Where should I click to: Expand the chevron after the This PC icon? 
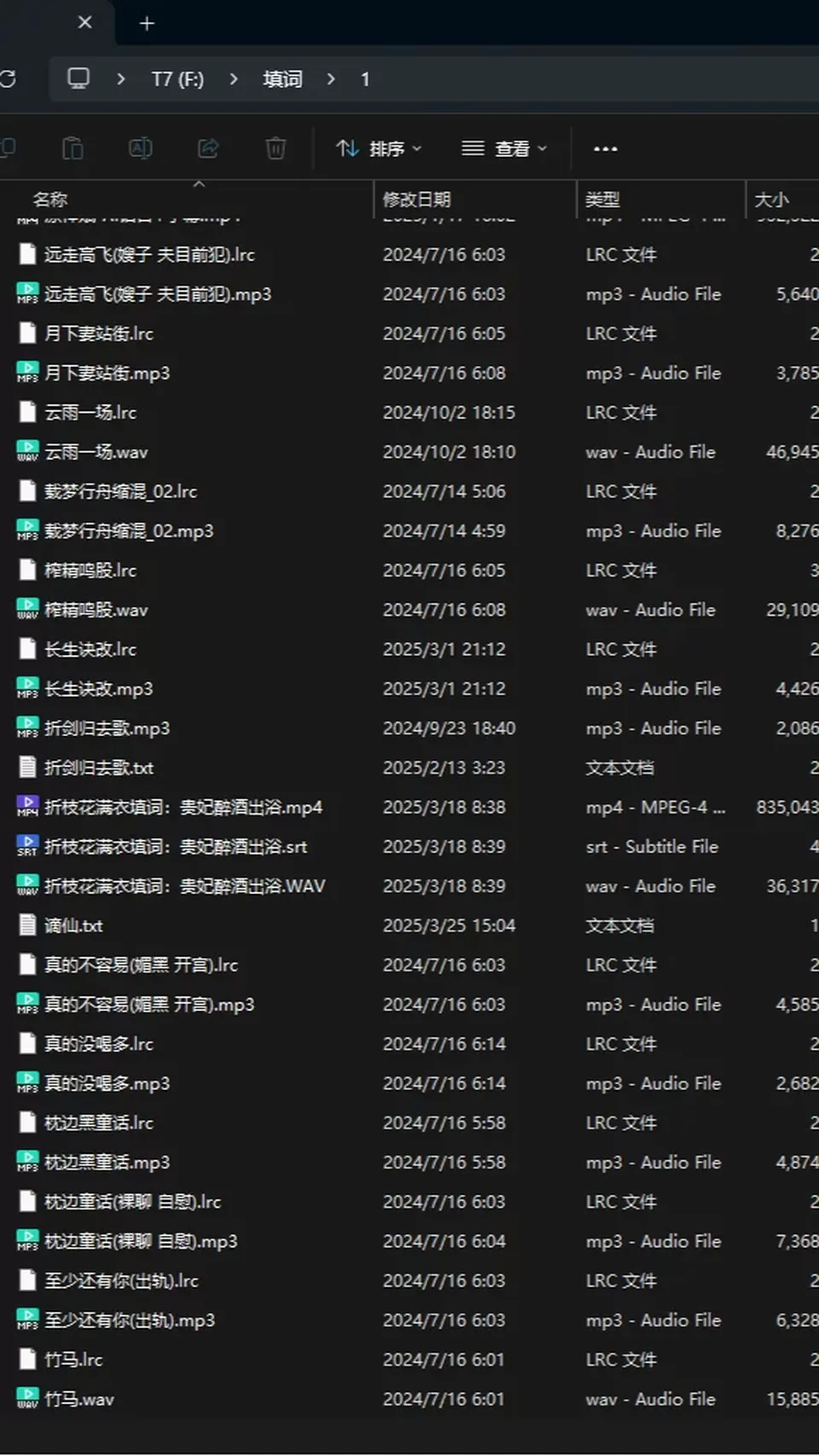tap(120, 79)
